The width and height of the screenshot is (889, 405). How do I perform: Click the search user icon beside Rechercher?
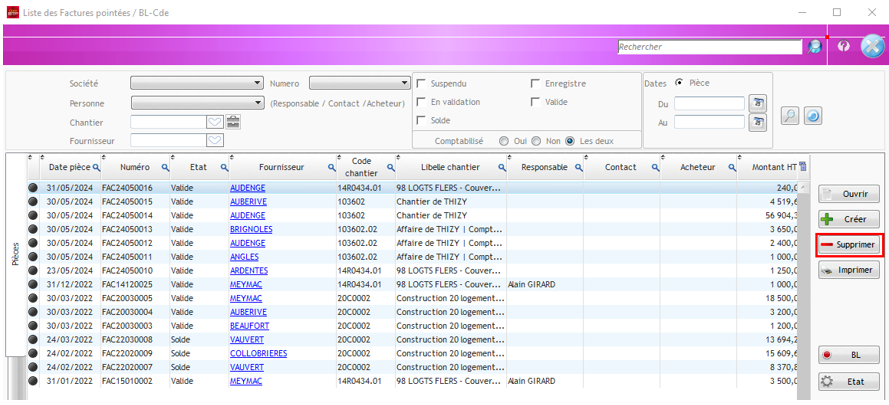(815, 47)
